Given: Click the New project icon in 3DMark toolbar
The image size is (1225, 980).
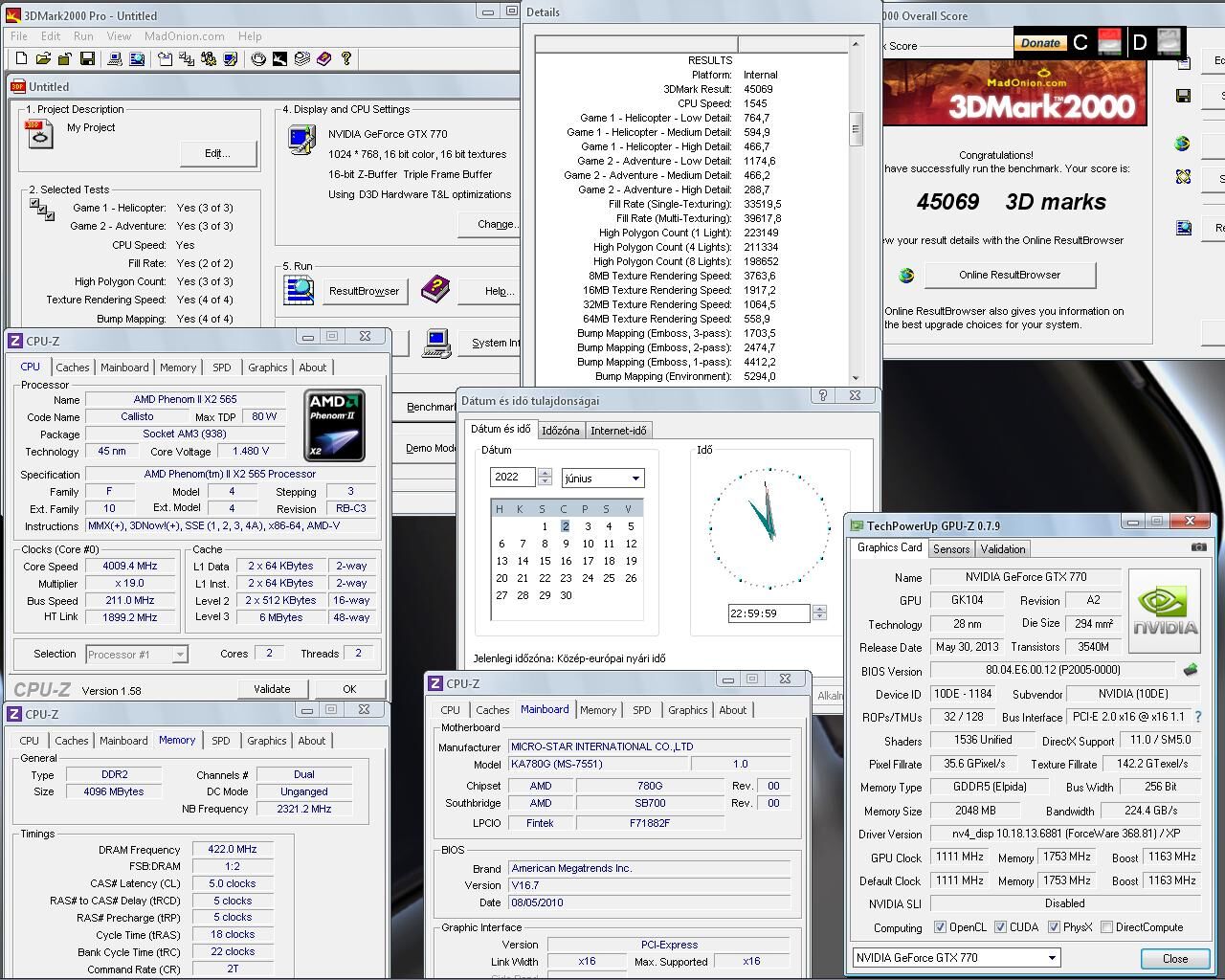Looking at the screenshot, I should (21, 59).
